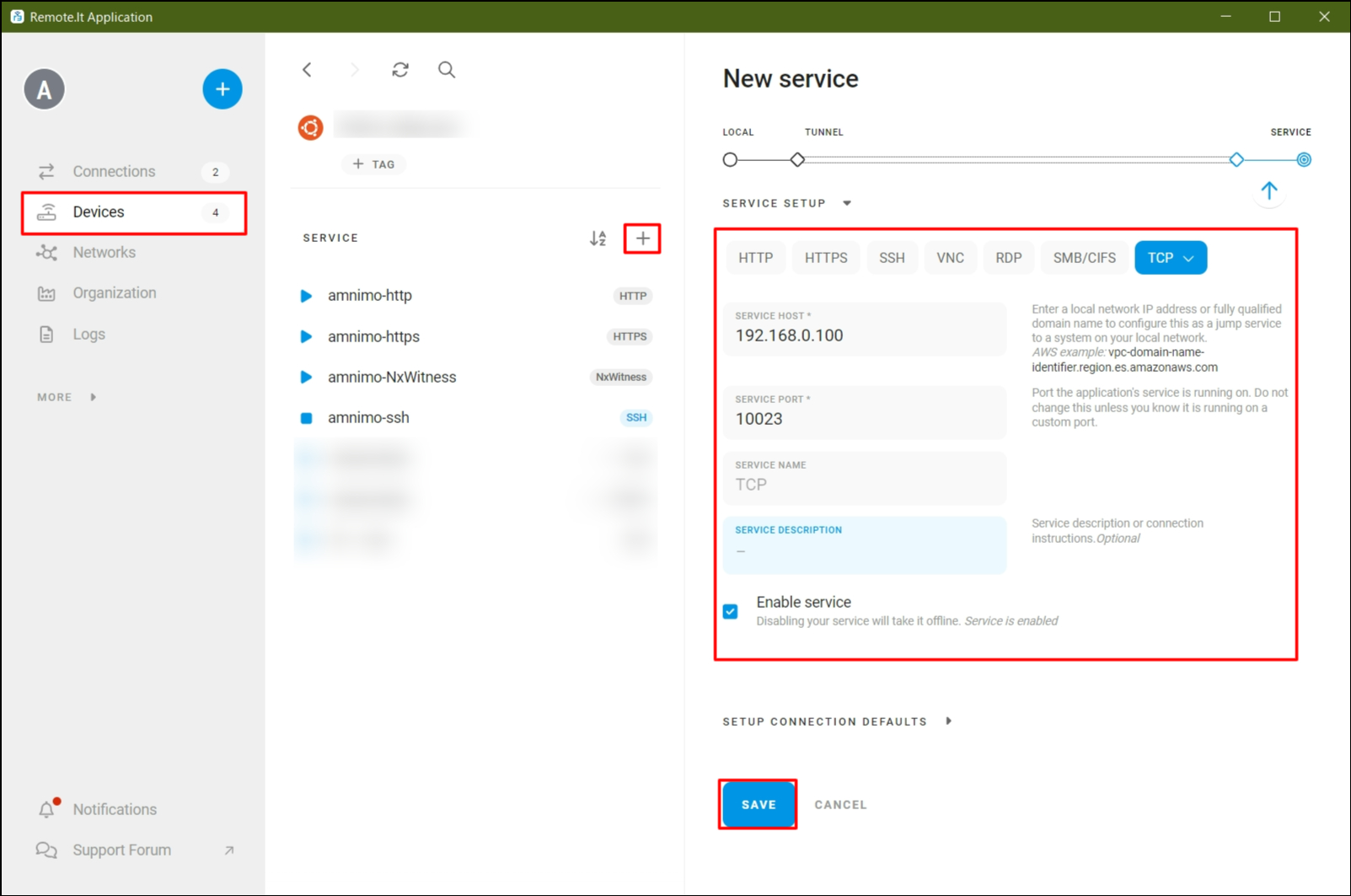The height and width of the screenshot is (896, 1351).
Task: Open the account avatar labeled A
Action: [45, 89]
